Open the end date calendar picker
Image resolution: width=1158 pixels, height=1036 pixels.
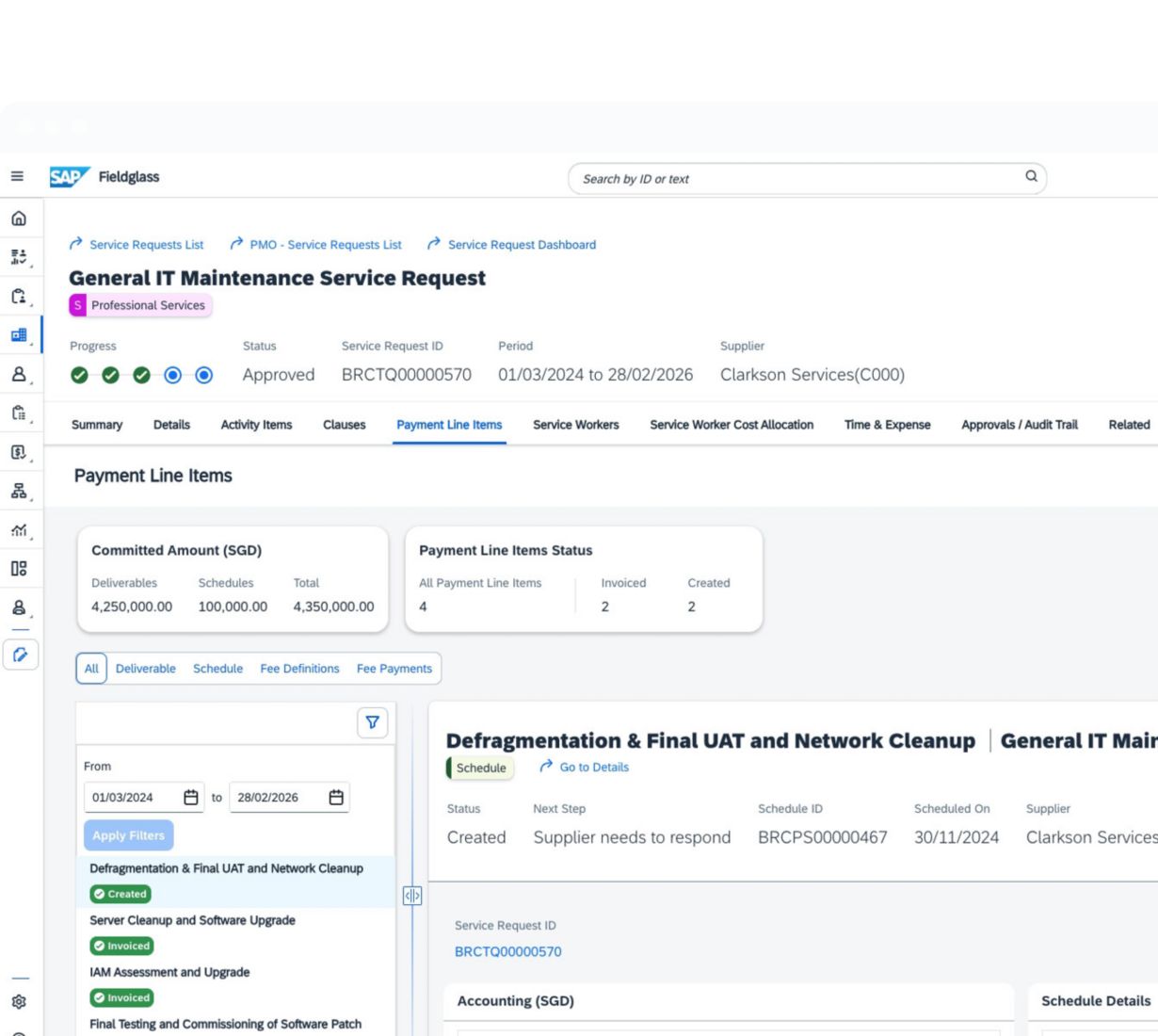point(336,798)
